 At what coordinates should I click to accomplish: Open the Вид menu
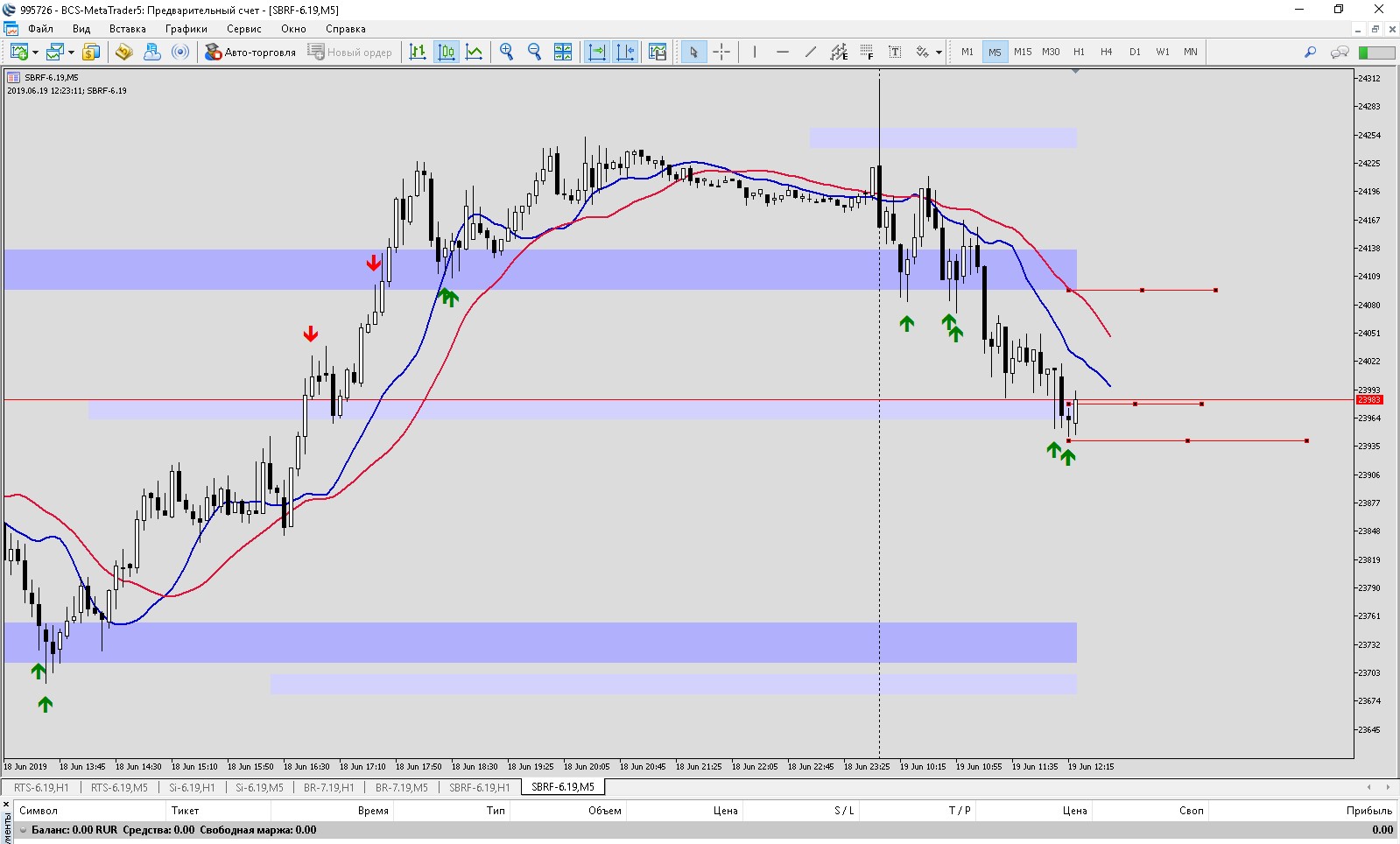(81, 29)
